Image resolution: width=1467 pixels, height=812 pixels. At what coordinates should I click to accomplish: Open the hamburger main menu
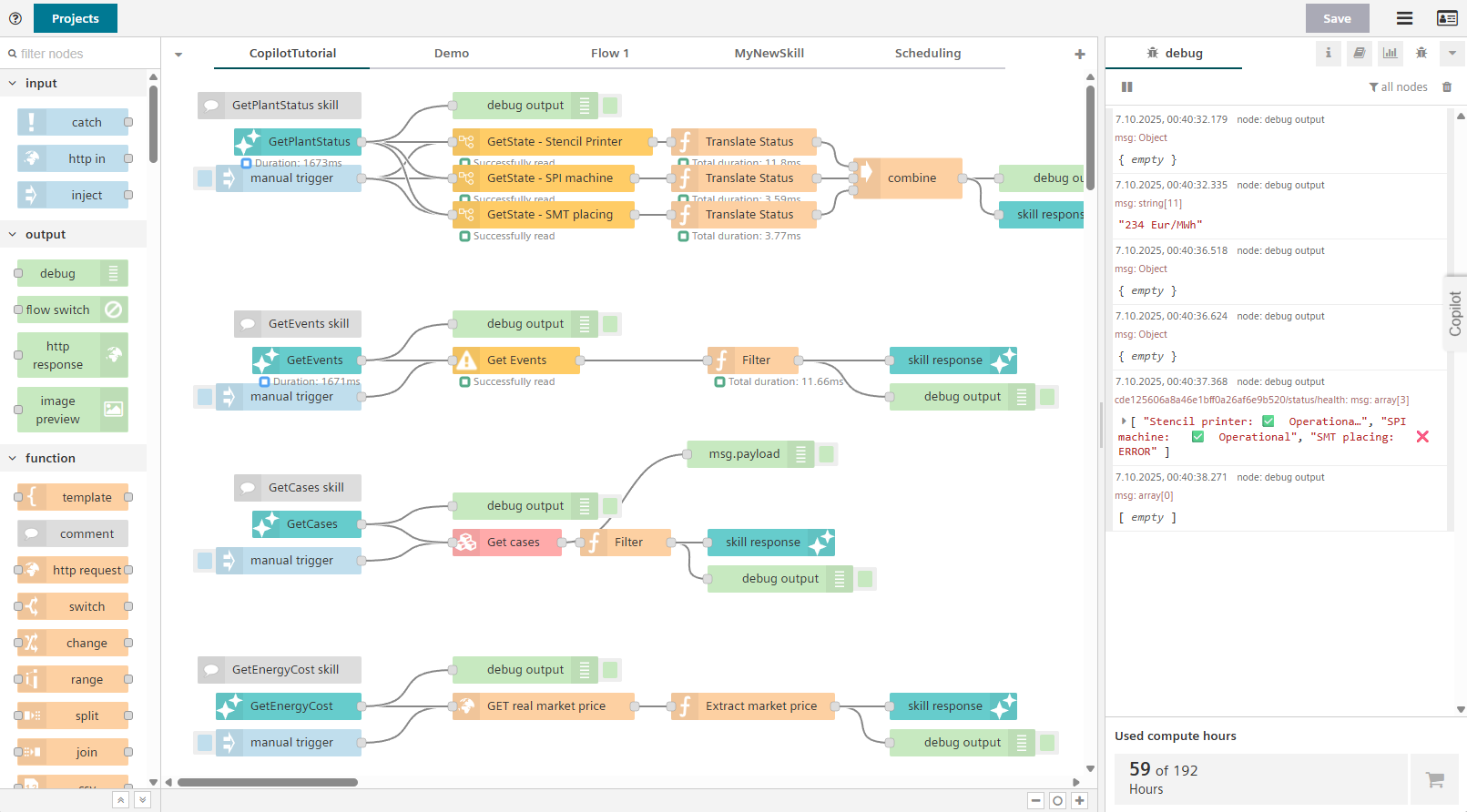click(x=1404, y=18)
